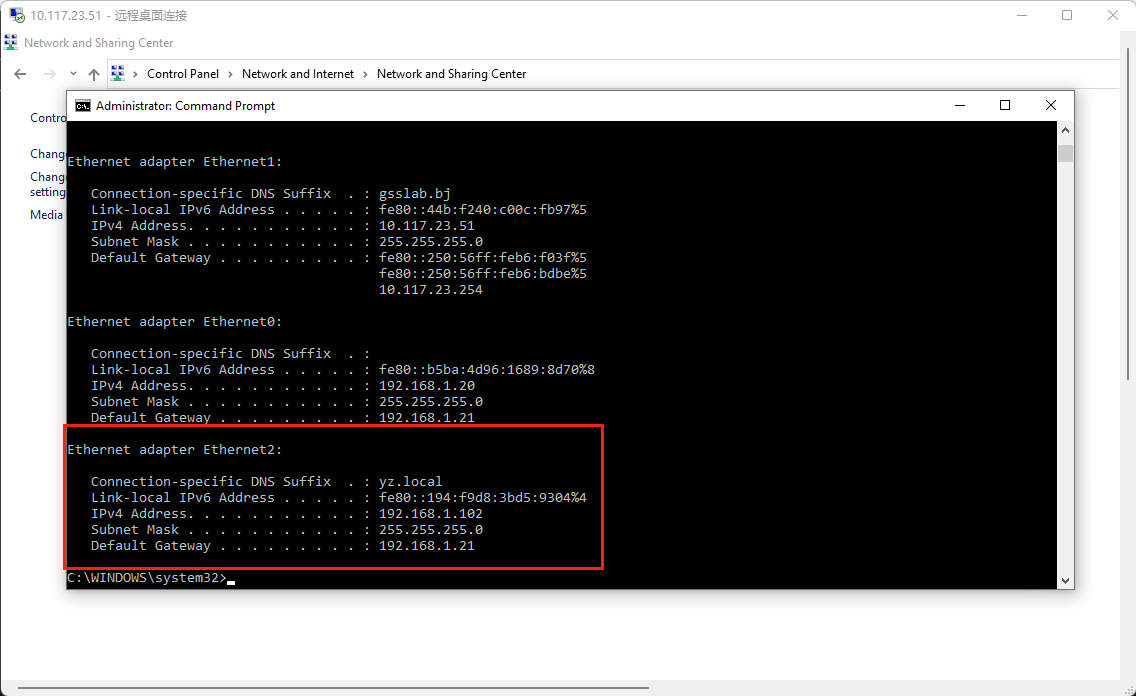Image resolution: width=1136 pixels, height=696 pixels.
Task: Expand chevron after Control Panel breadcrumb
Action: pyautogui.click(x=230, y=74)
